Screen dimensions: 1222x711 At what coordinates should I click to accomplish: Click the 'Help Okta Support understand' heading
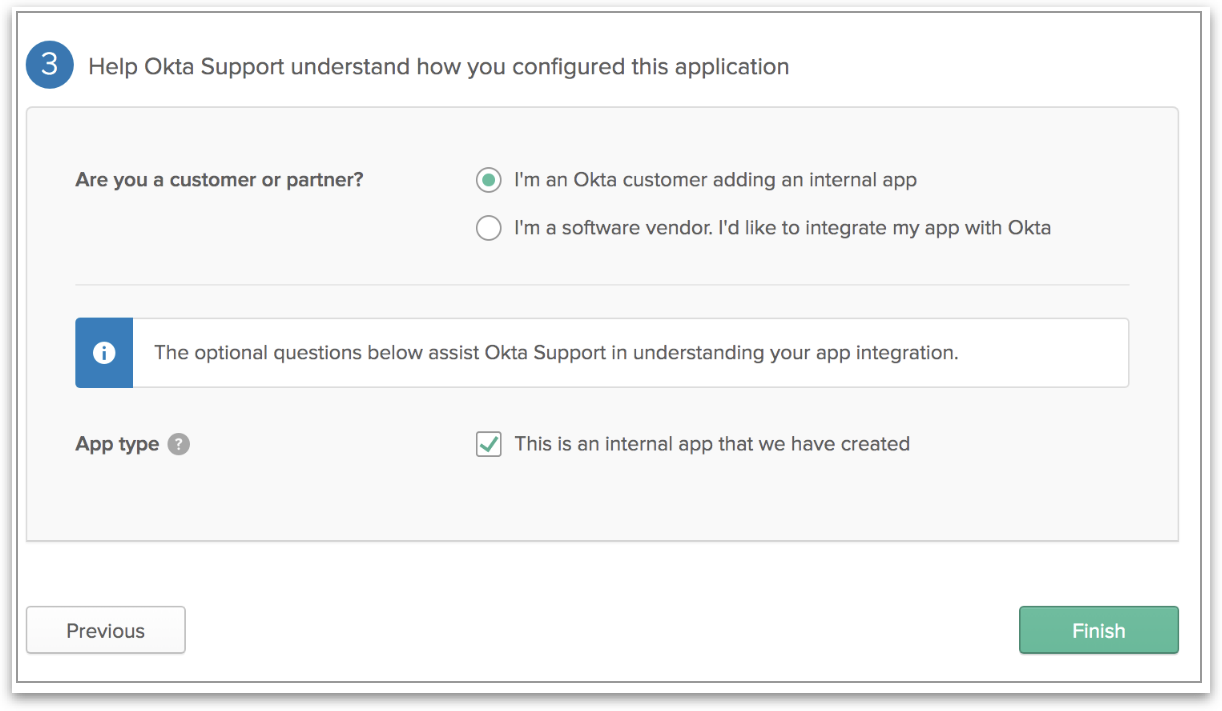point(438,67)
